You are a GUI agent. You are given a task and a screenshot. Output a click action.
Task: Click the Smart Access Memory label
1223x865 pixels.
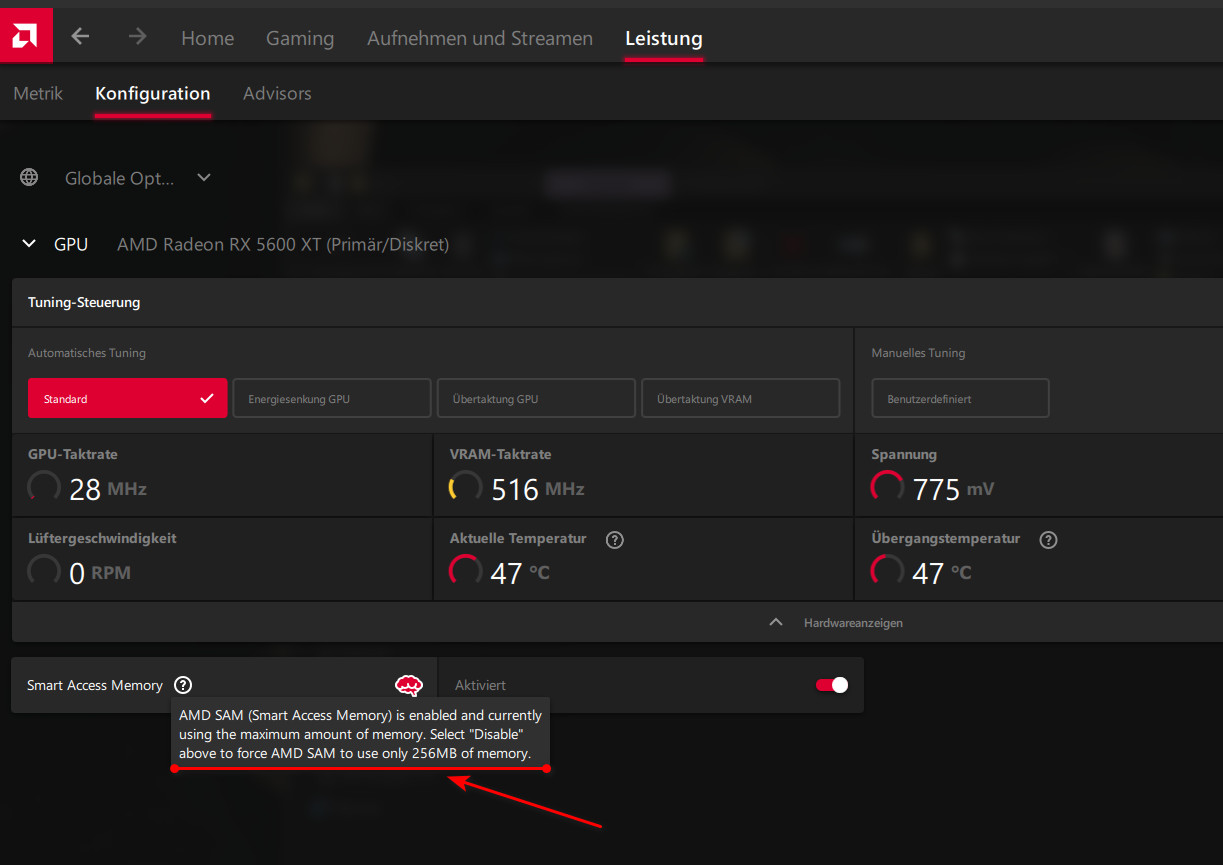(95, 685)
